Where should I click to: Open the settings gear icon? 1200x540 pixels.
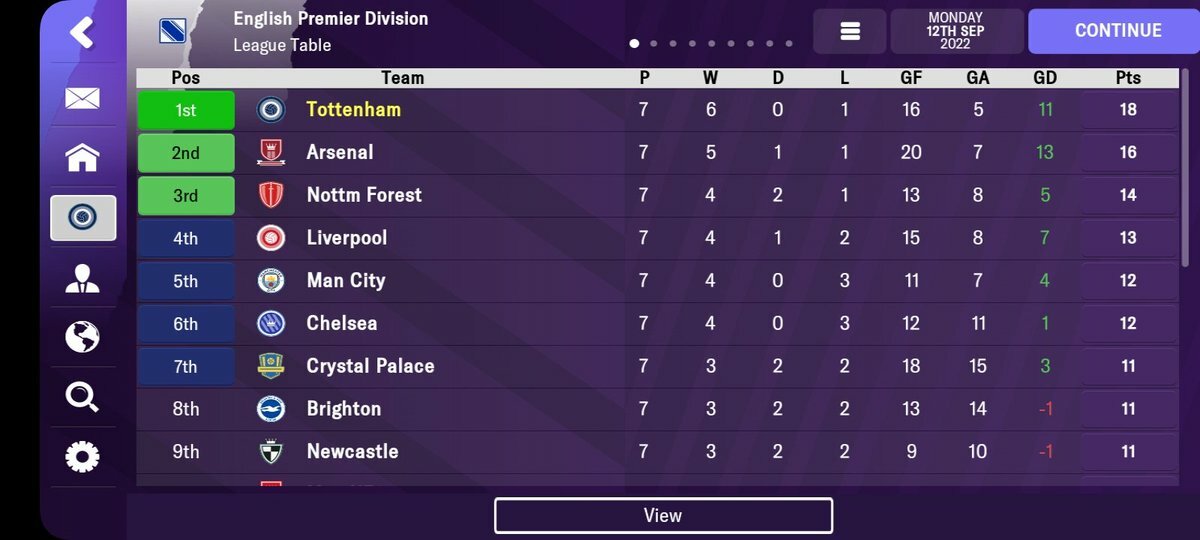(83, 457)
